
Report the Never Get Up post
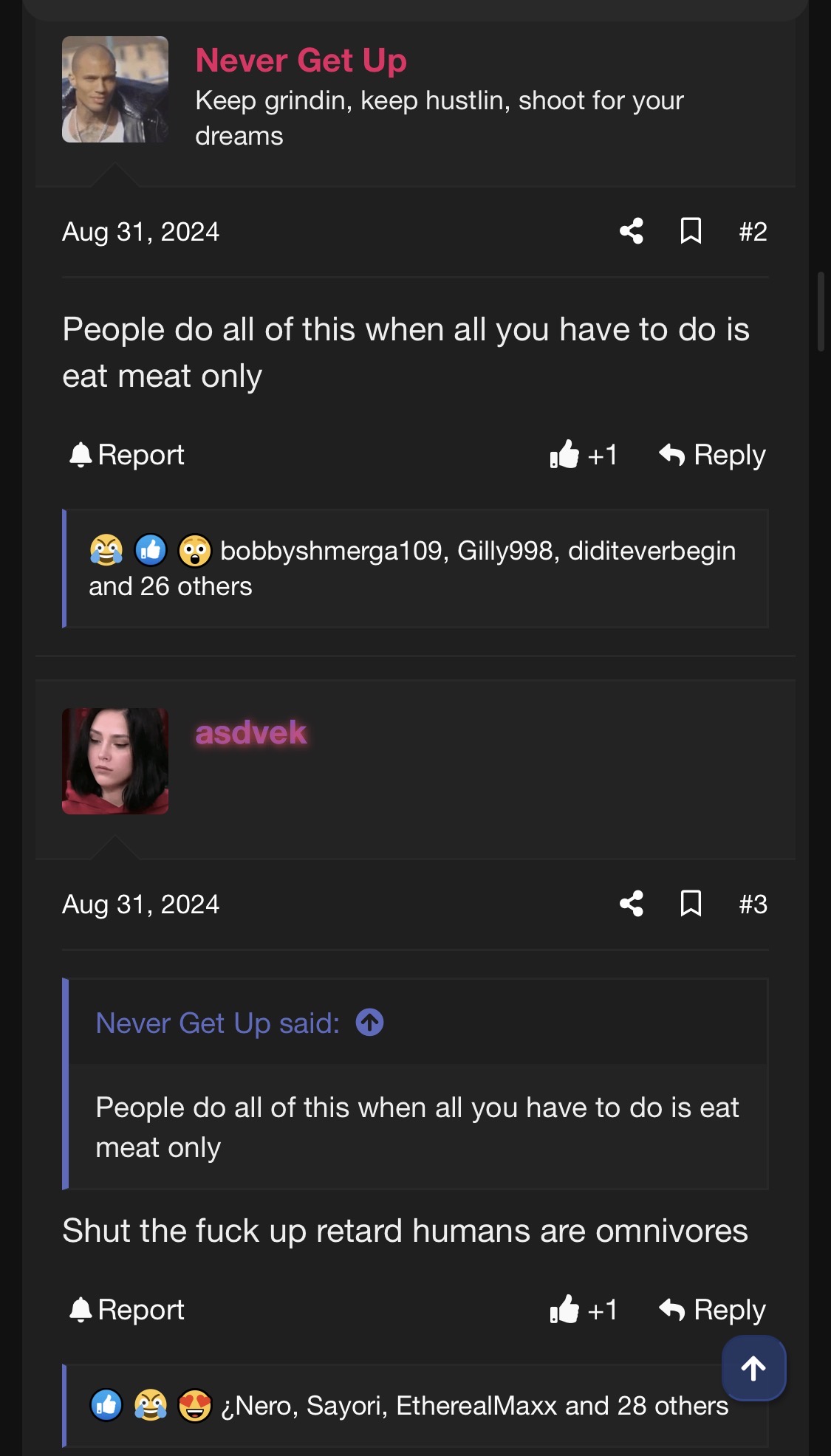click(x=127, y=455)
